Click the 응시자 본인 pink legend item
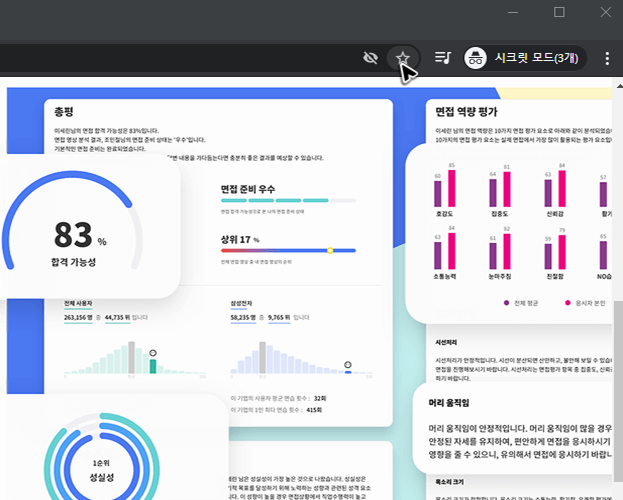This screenshot has width=623, height=500. point(585,303)
